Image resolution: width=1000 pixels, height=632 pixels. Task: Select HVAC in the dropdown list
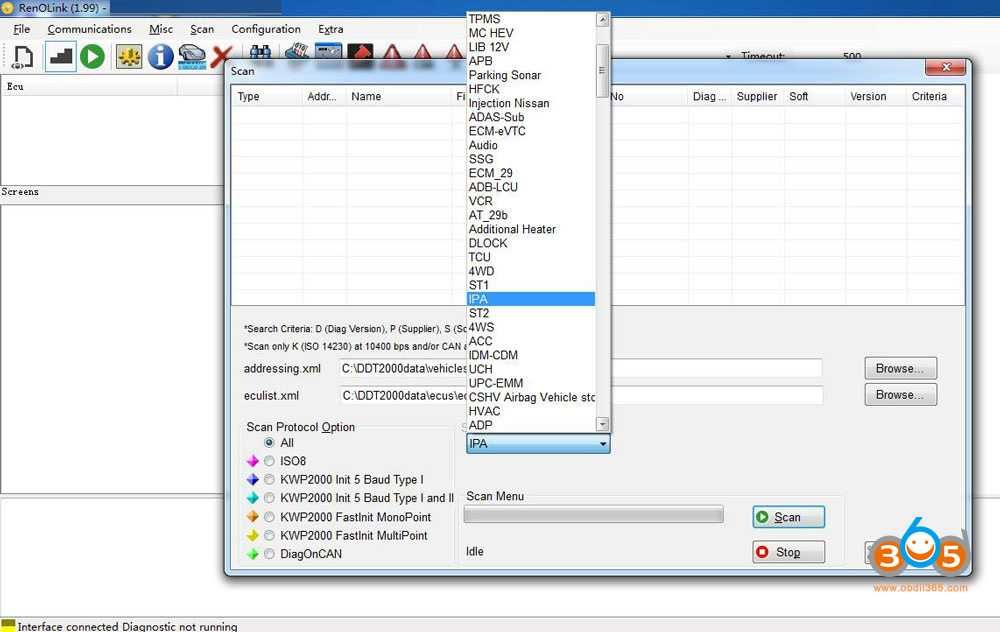click(531, 411)
